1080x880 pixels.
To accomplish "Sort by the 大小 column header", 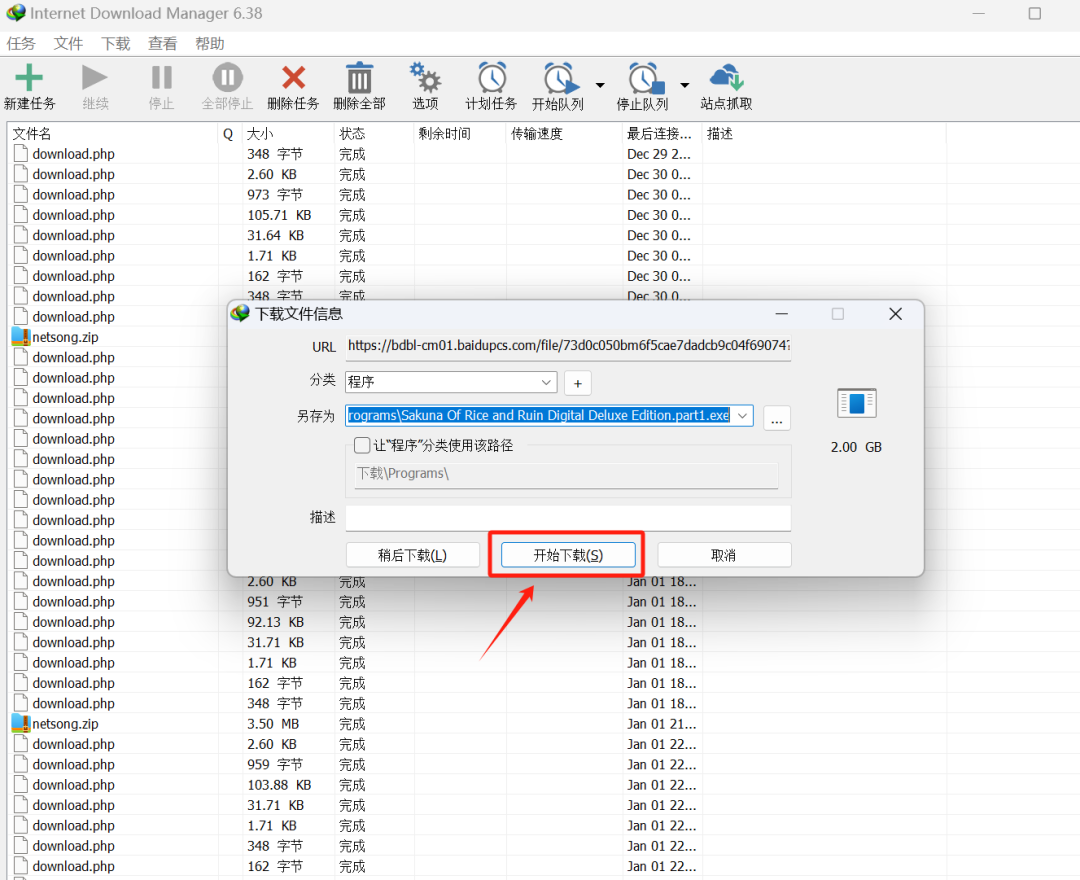I will pos(289,134).
